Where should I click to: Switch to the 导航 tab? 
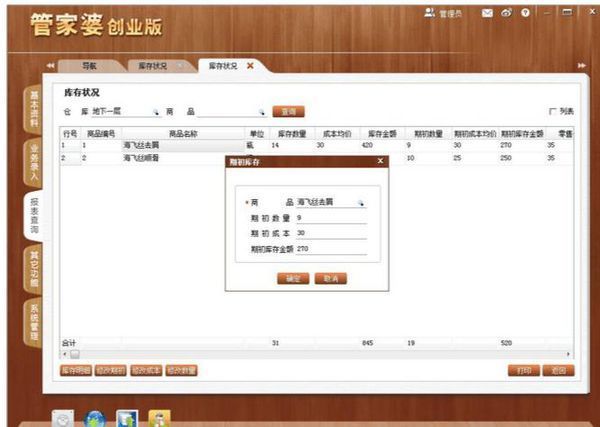89,66
